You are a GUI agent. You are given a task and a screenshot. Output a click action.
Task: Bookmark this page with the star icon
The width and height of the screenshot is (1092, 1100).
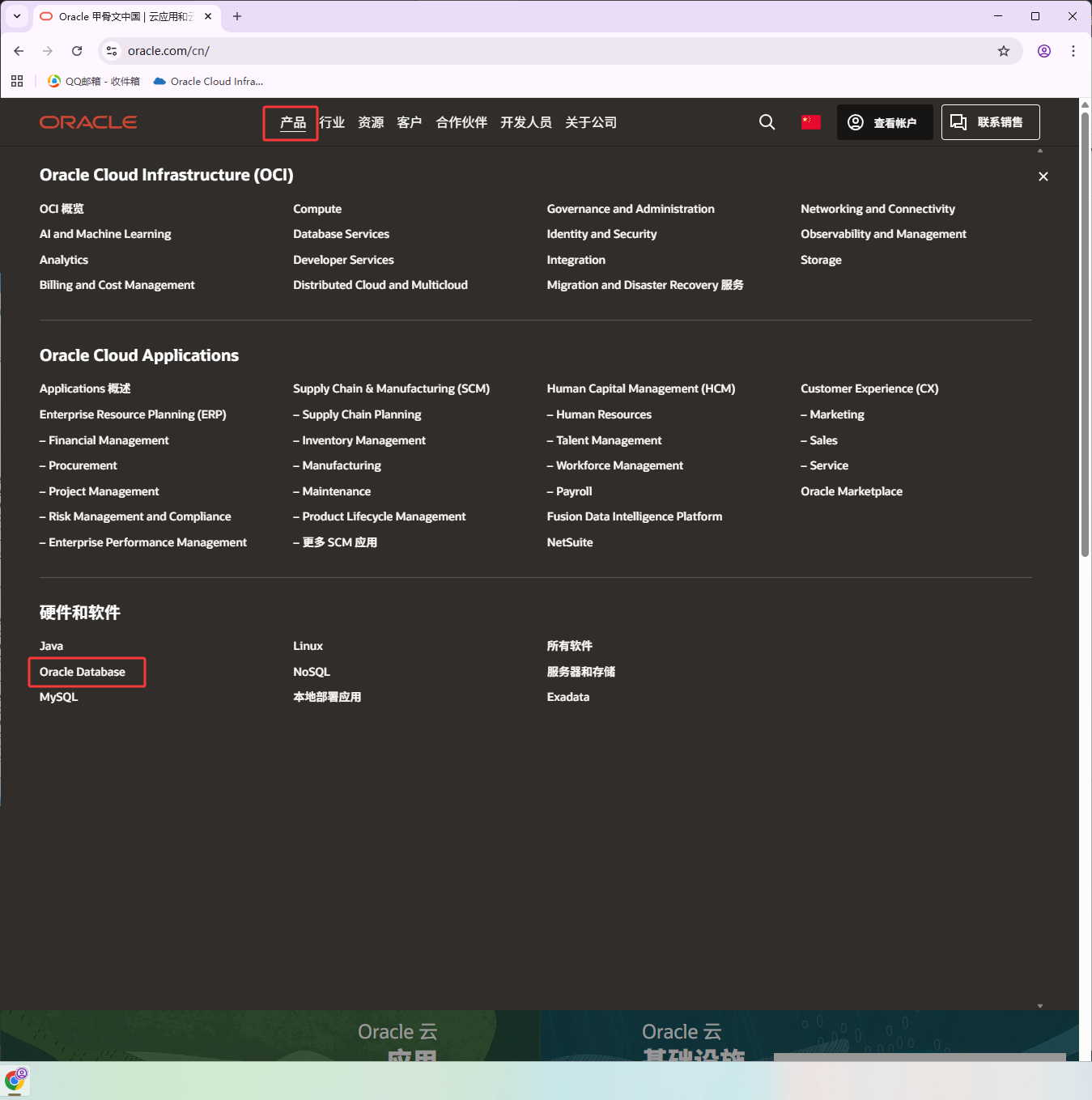pyautogui.click(x=1004, y=51)
